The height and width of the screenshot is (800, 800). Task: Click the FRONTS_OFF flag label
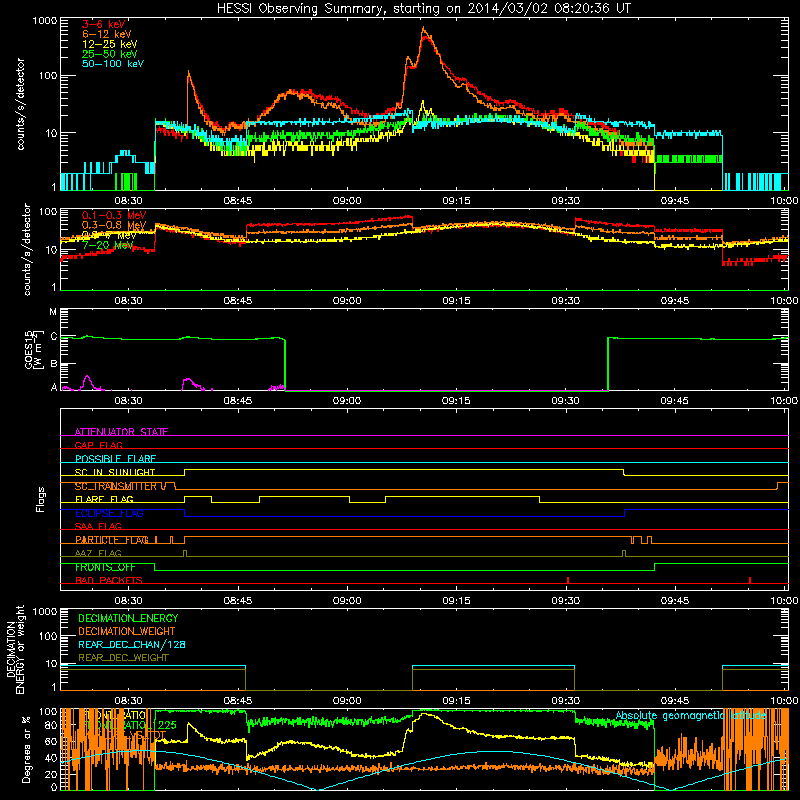(x=105, y=567)
